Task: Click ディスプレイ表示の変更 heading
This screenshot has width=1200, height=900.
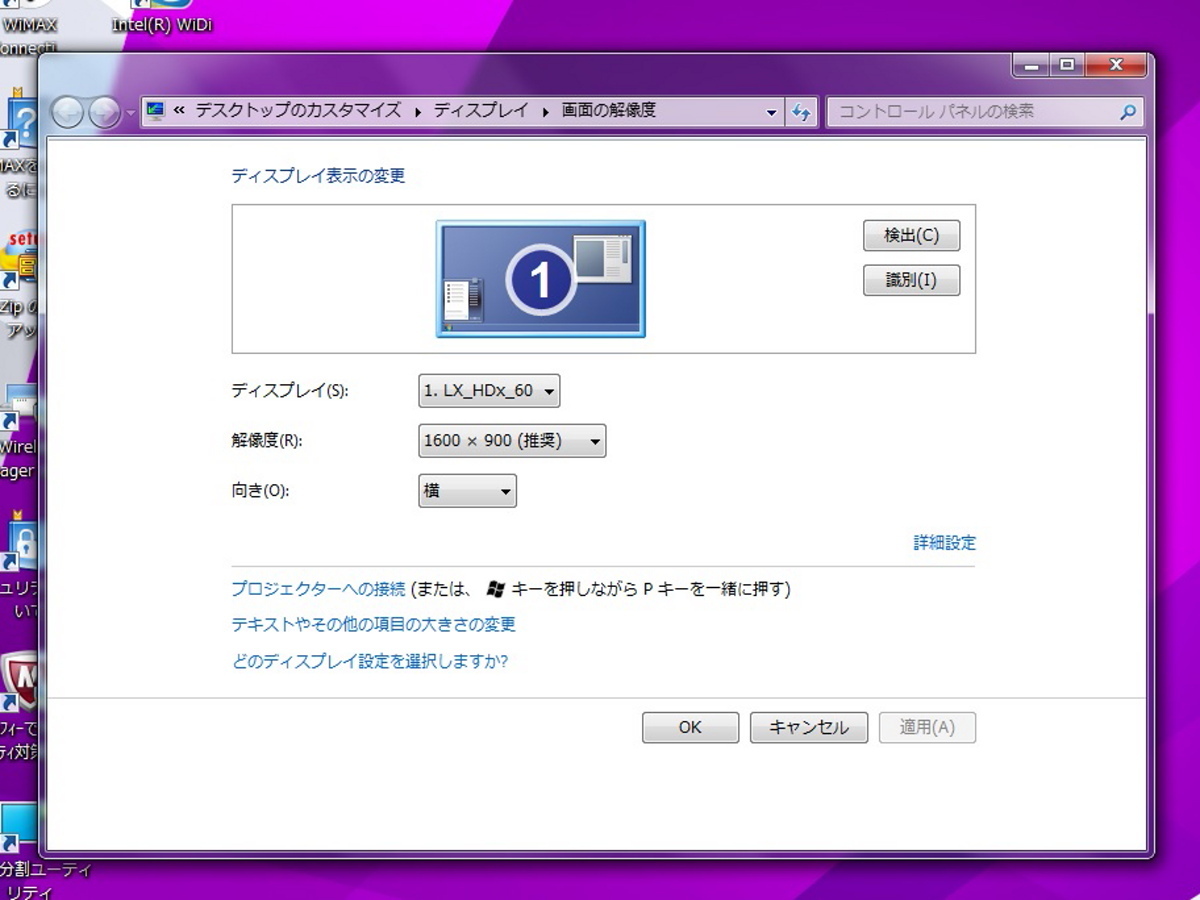Action: point(318,176)
